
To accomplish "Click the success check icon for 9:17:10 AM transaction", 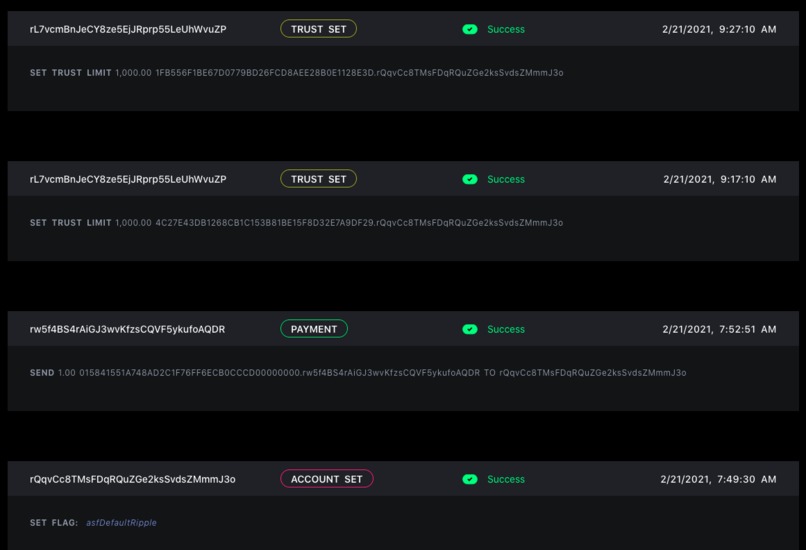I will coord(470,179).
